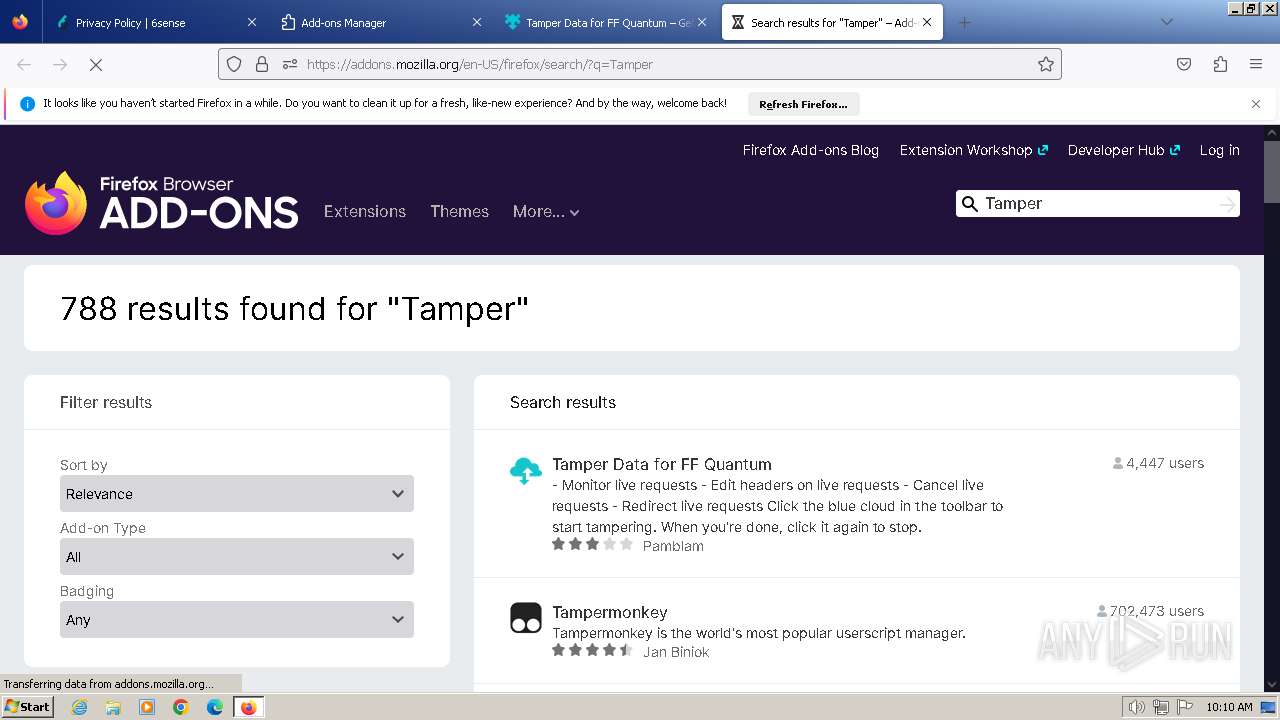Click author name Pamblam
1280x720 pixels.
pyautogui.click(x=673, y=546)
